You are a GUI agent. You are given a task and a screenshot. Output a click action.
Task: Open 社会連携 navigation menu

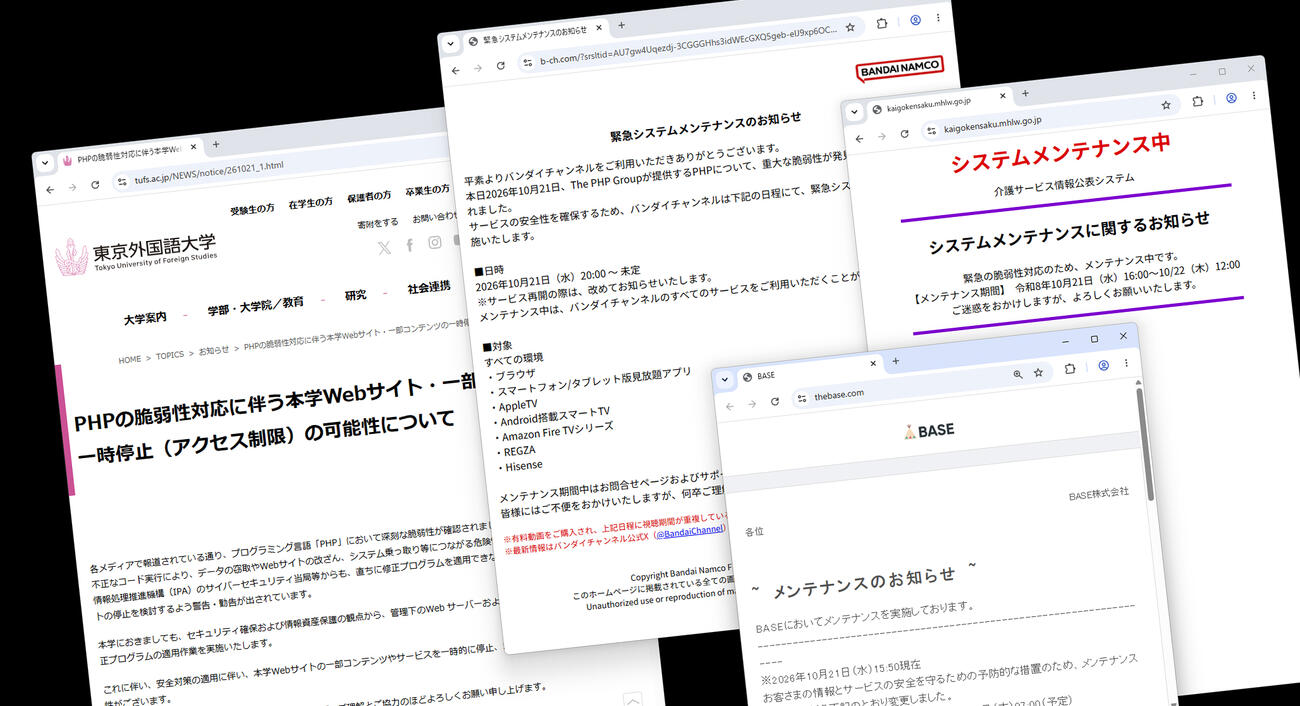point(429,288)
